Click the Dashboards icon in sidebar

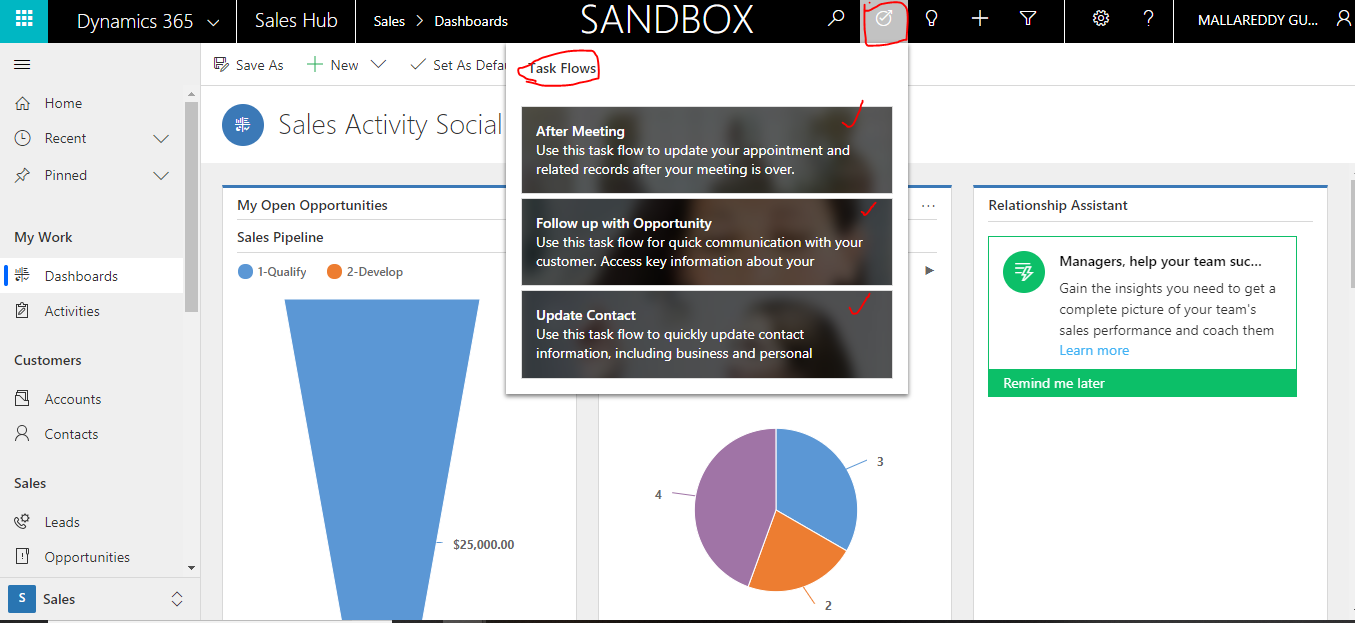[22, 276]
